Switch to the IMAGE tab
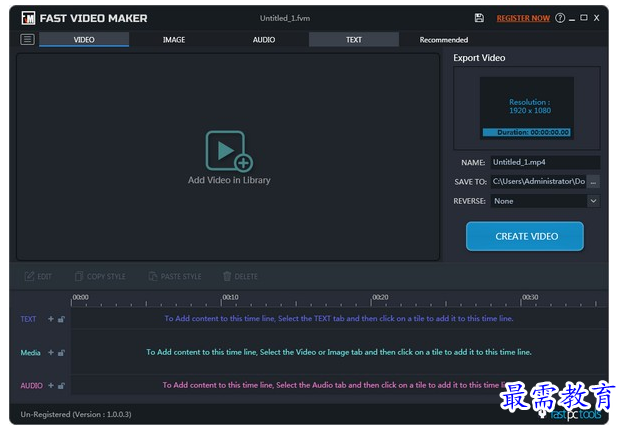This screenshot has height=428, width=624. click(174, 40)
